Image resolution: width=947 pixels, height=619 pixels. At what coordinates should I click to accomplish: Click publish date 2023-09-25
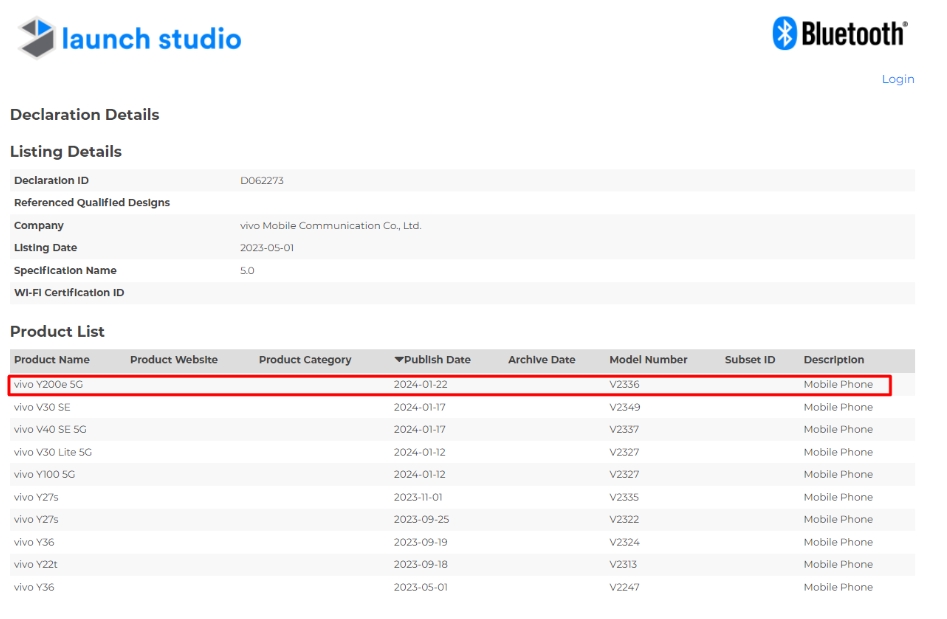pyautogui.click(x=422, y=519)
